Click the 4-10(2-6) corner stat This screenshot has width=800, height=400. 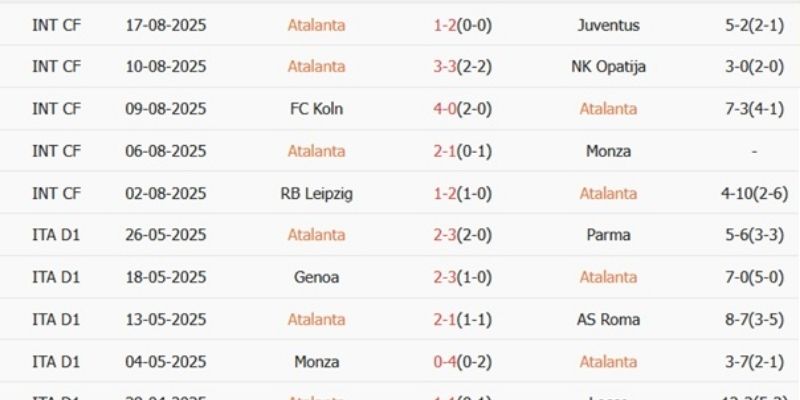click(x=753, y=193)
